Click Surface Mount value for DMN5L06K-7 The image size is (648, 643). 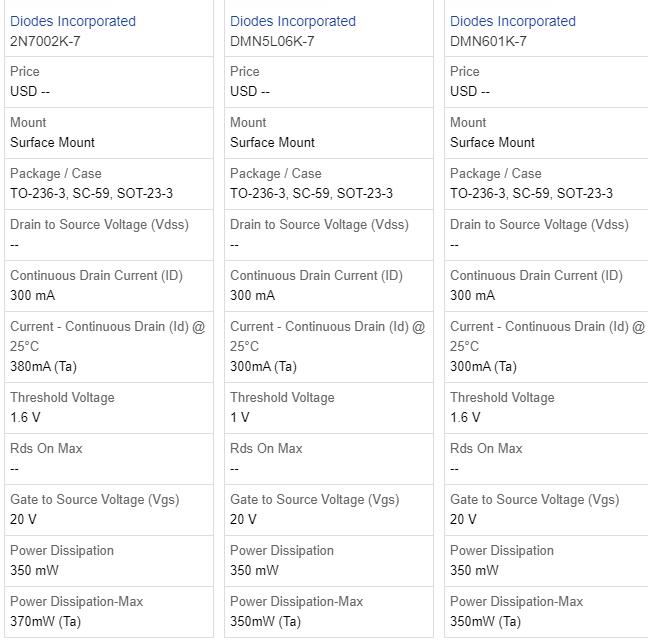[x=272, y=142]
